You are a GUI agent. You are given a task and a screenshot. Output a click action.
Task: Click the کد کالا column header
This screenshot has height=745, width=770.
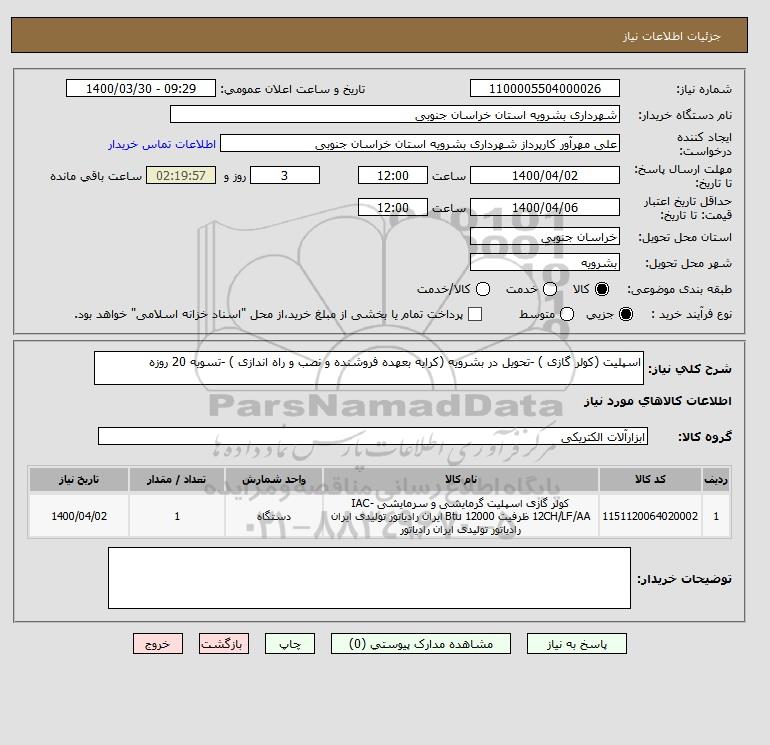pos(650,479)
